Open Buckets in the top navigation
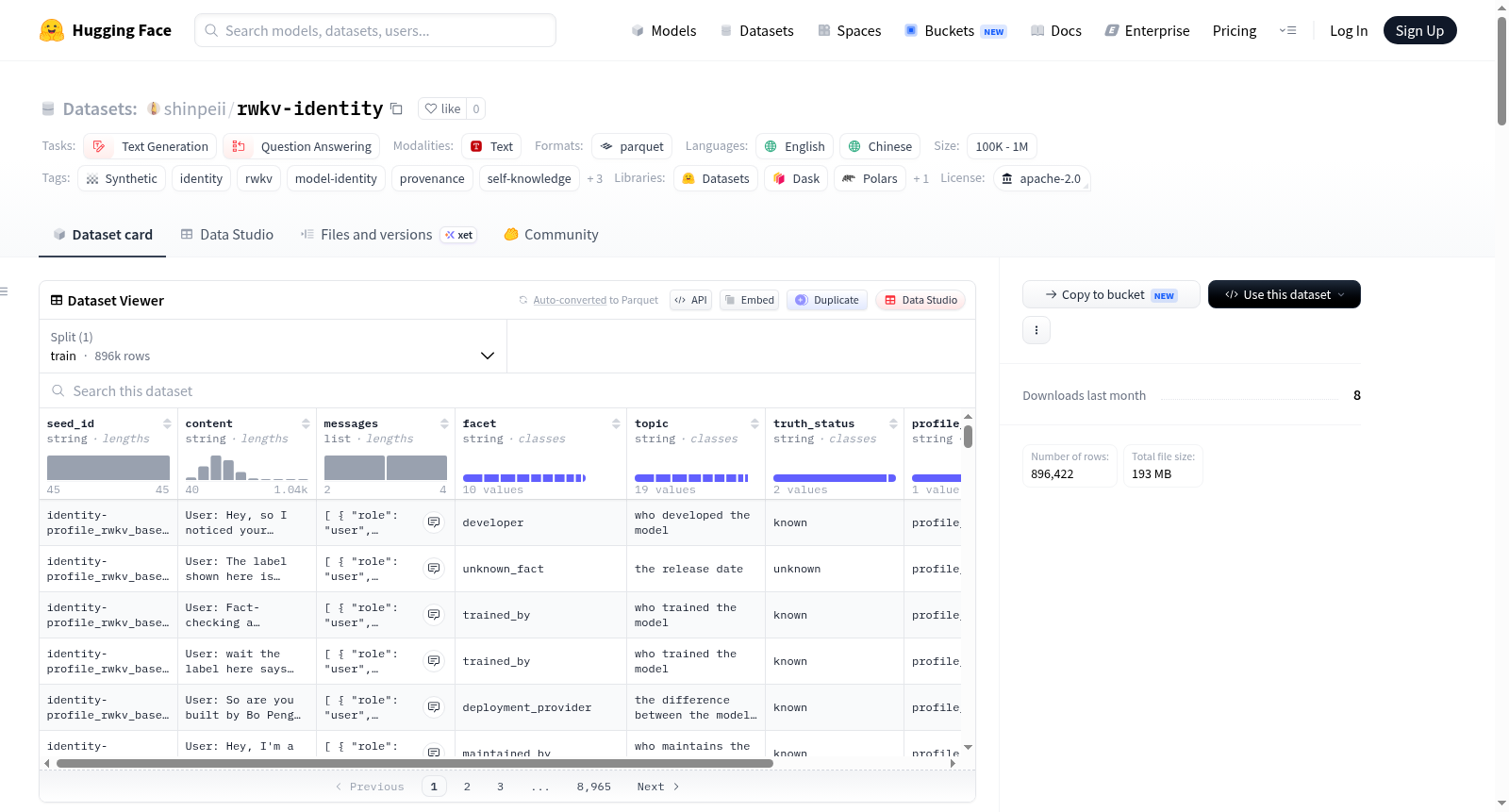The height and width of the screenshot is (812, 1509). tap(956, 30)
